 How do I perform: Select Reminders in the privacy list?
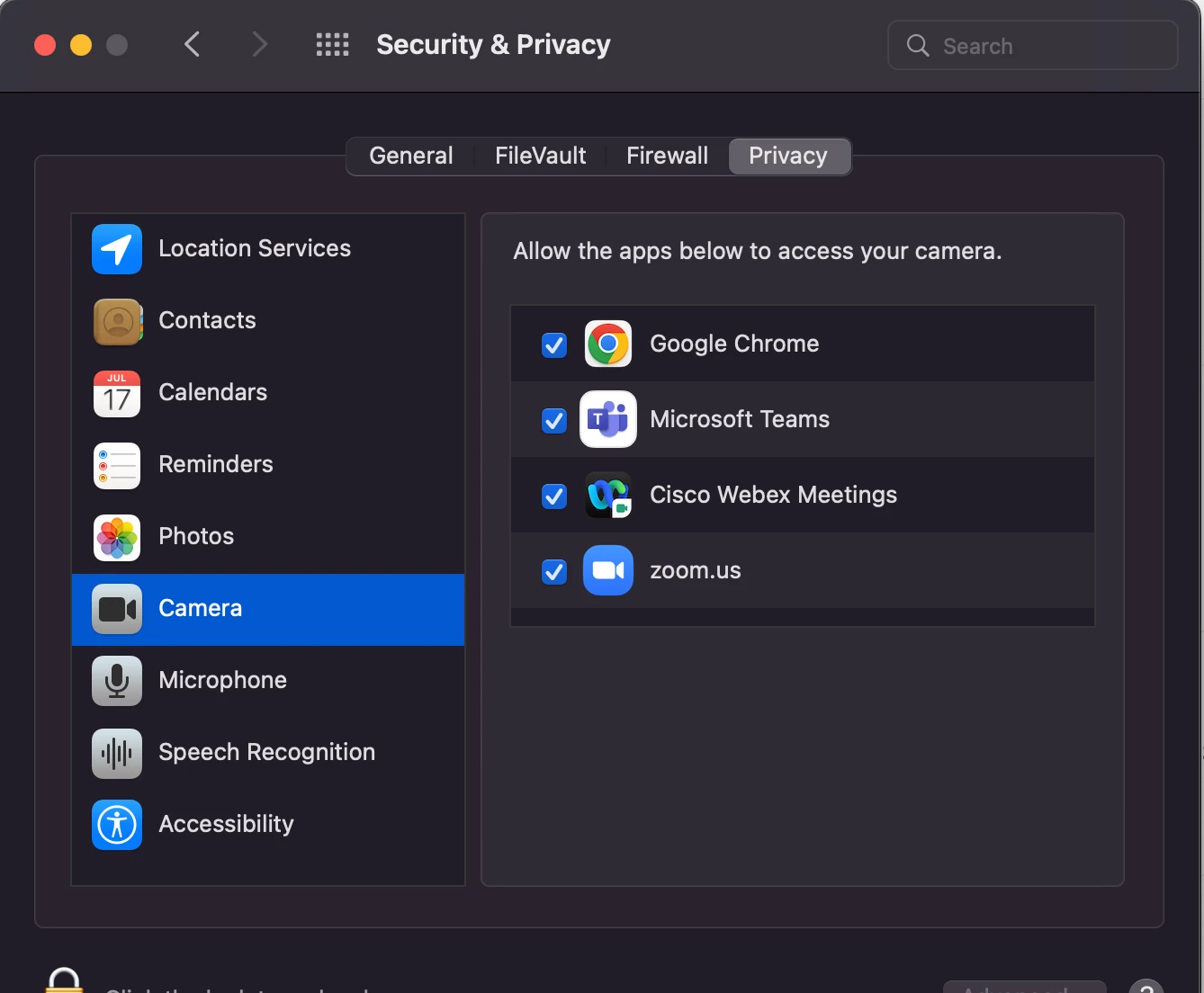click(x=268, y=465)
